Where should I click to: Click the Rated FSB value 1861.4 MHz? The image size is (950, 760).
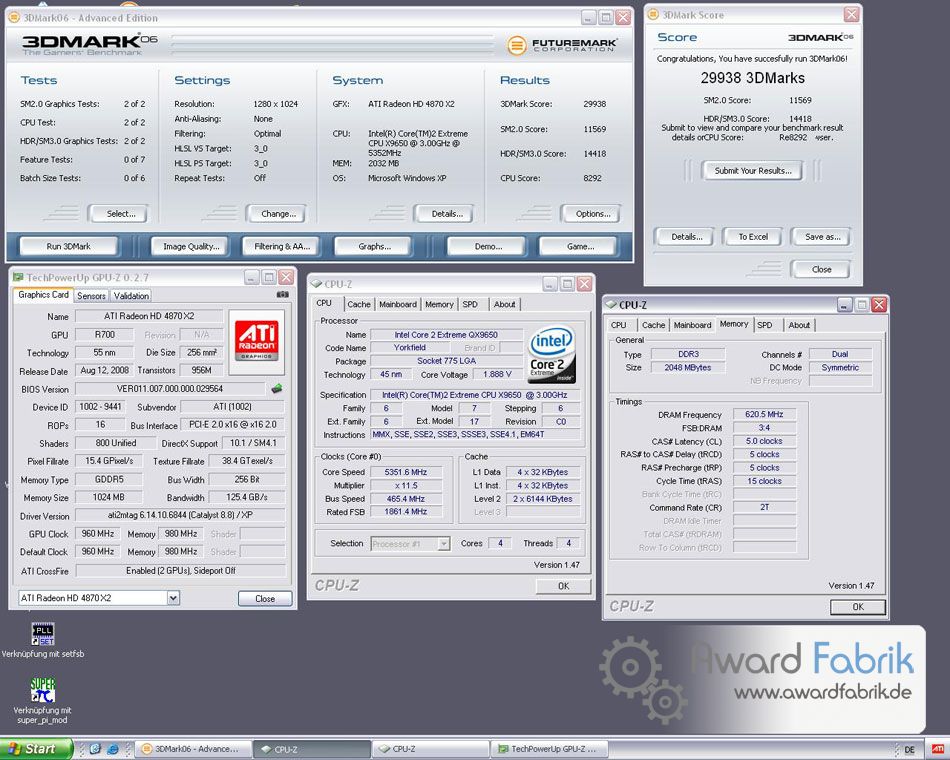405,512
